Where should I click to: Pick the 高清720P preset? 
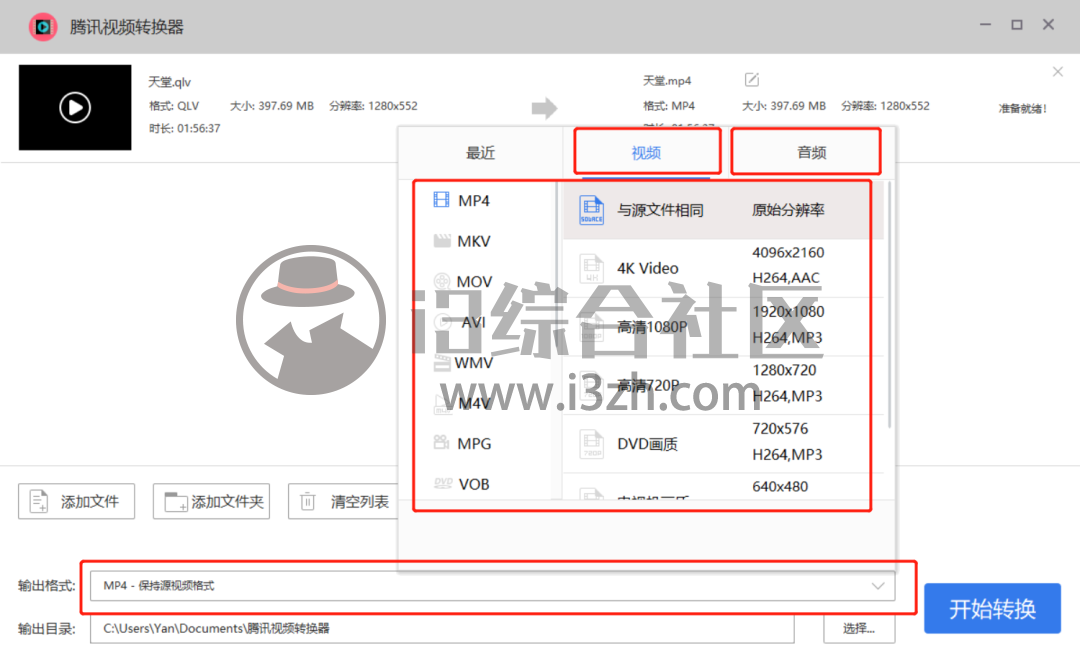click(723, 385)
